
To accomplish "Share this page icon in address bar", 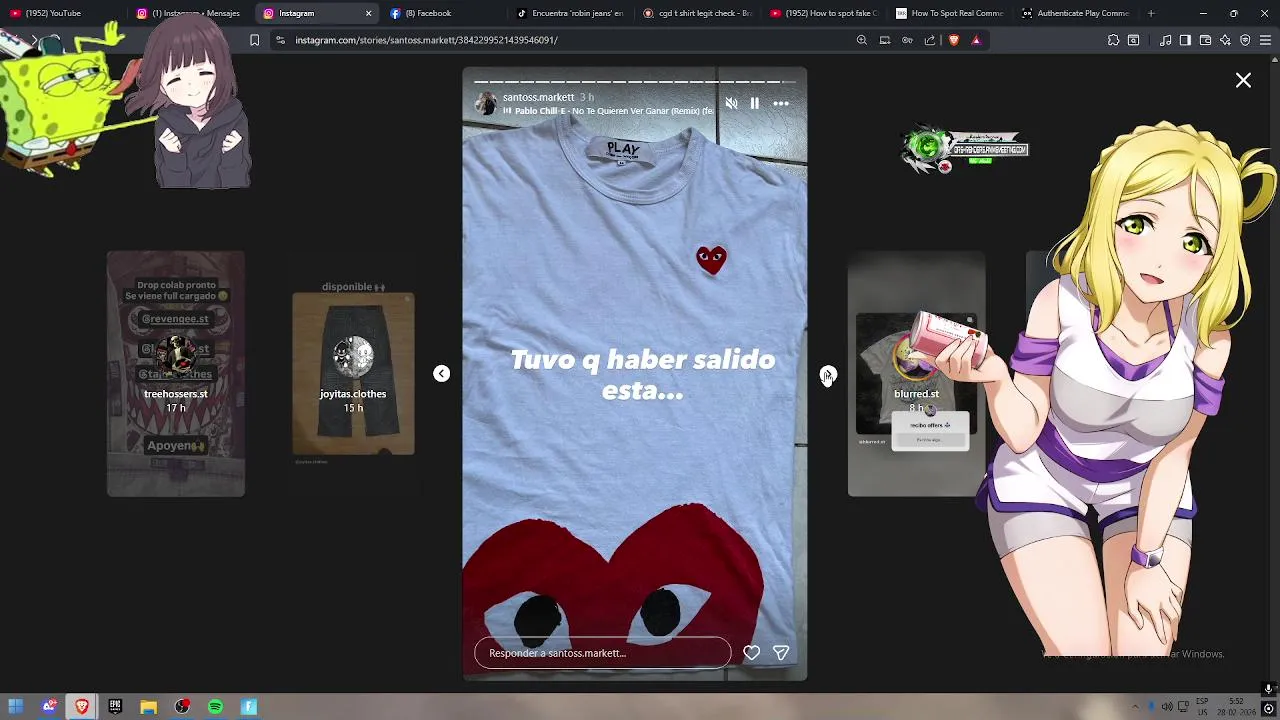I will click(930, 40).
